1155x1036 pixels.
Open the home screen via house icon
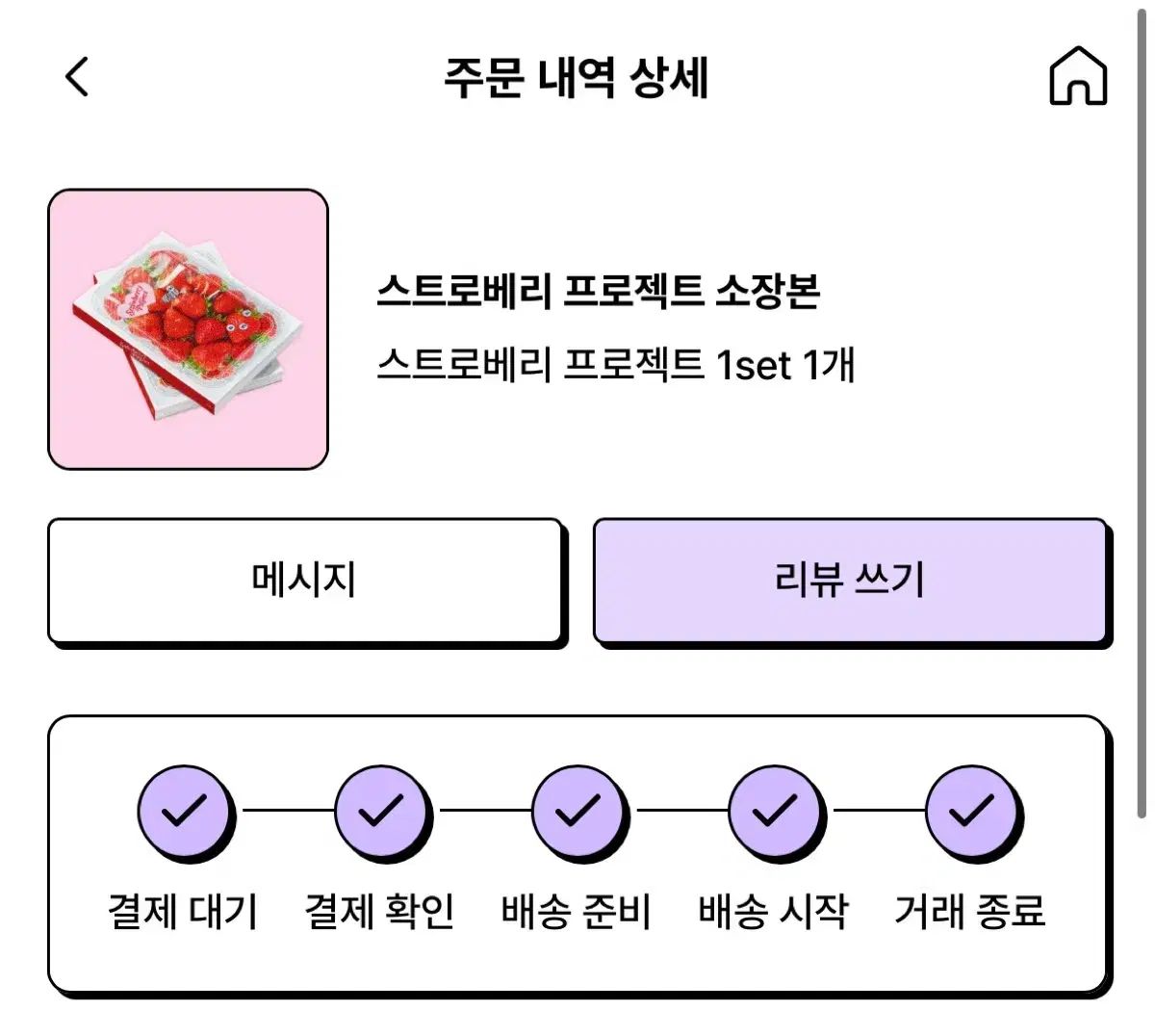point(1078,75)
